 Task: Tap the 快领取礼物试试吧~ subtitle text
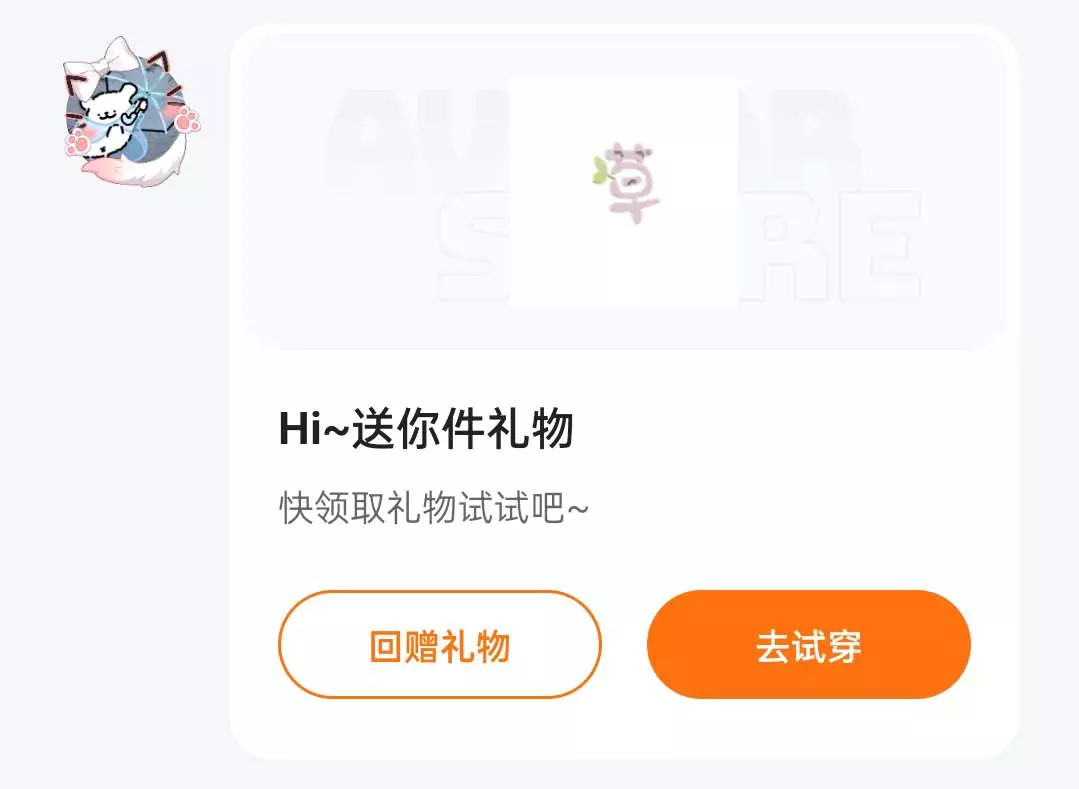434,508
